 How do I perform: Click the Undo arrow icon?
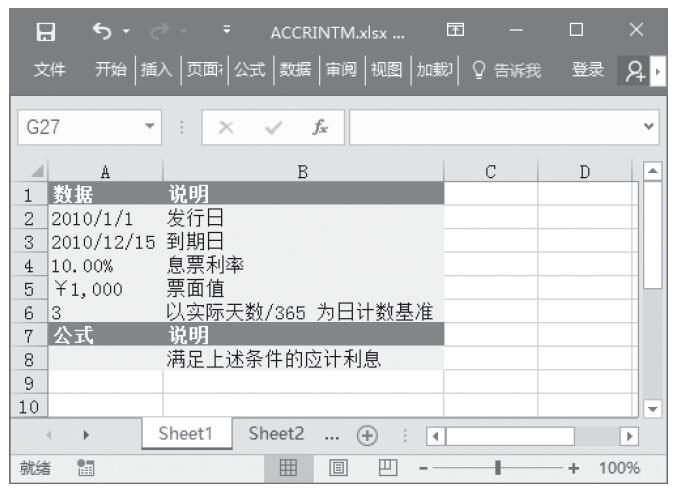click(x=101, y=32)
